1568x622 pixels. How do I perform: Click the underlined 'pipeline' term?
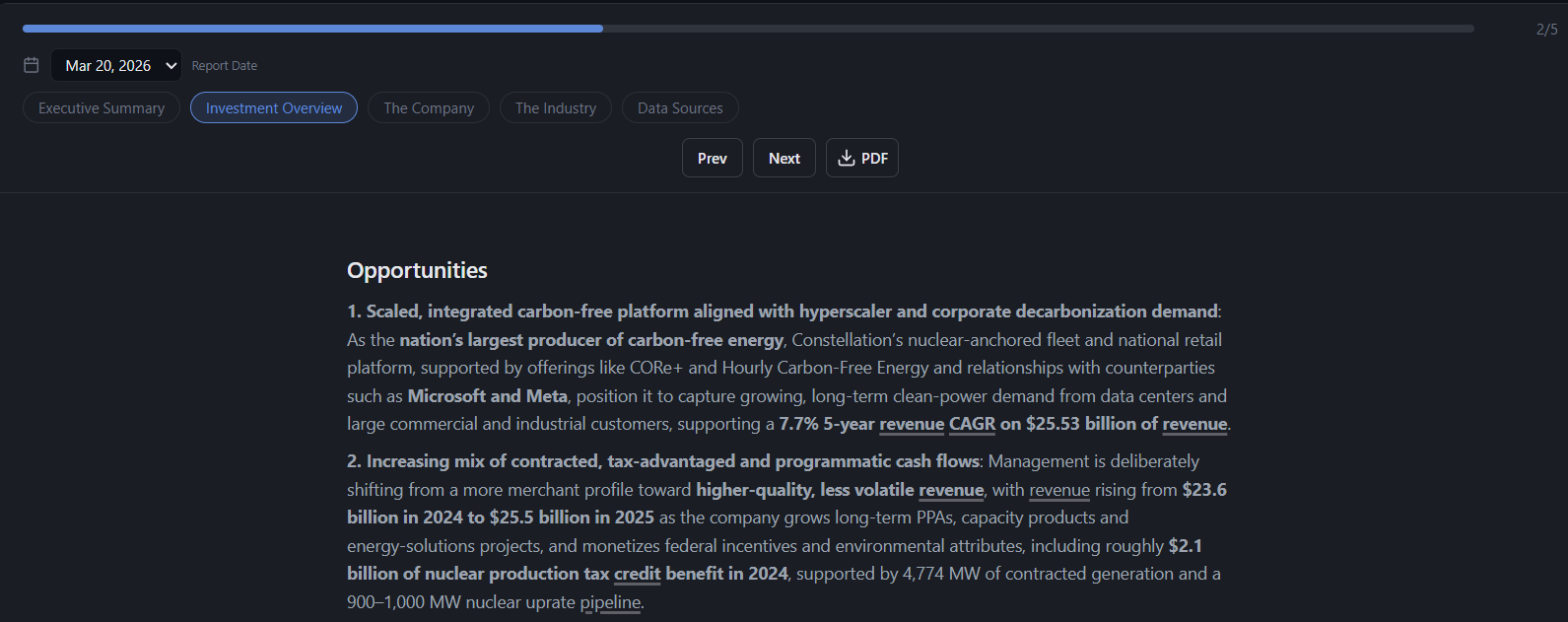pos(610,602)
